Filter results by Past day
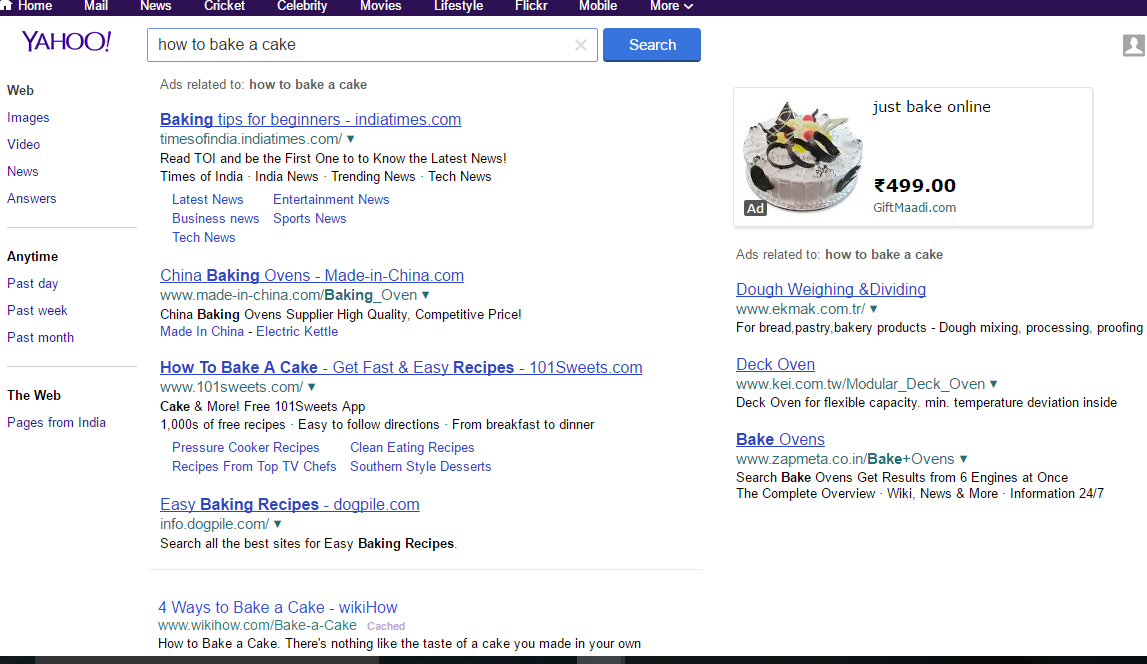 [33, 283]
